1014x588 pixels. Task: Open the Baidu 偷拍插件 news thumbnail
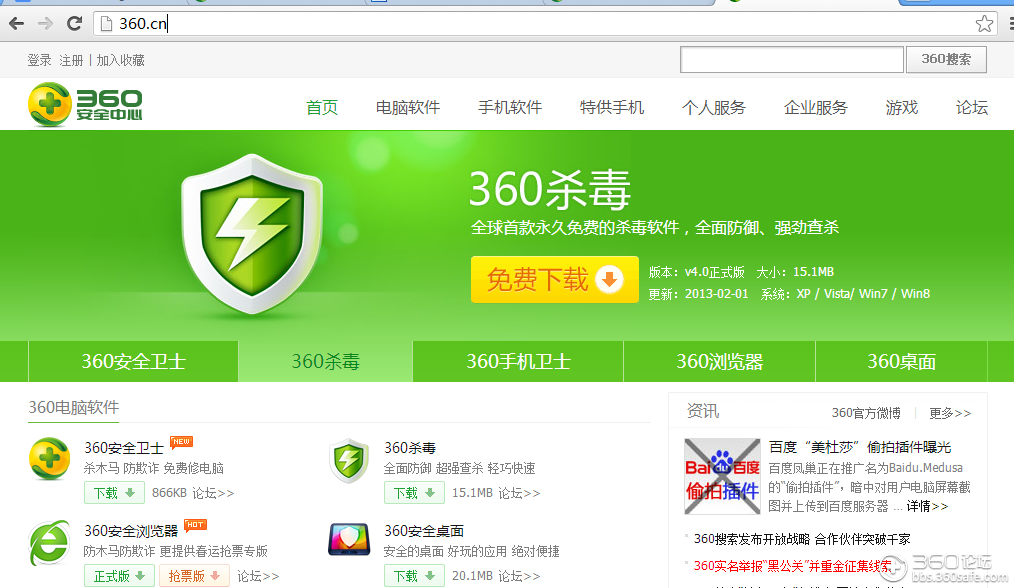click(722, 477)
